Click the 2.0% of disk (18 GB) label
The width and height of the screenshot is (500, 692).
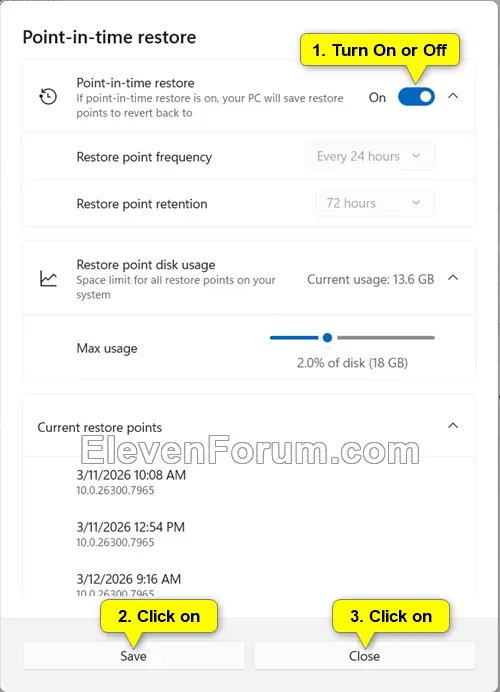click(352, 363)
